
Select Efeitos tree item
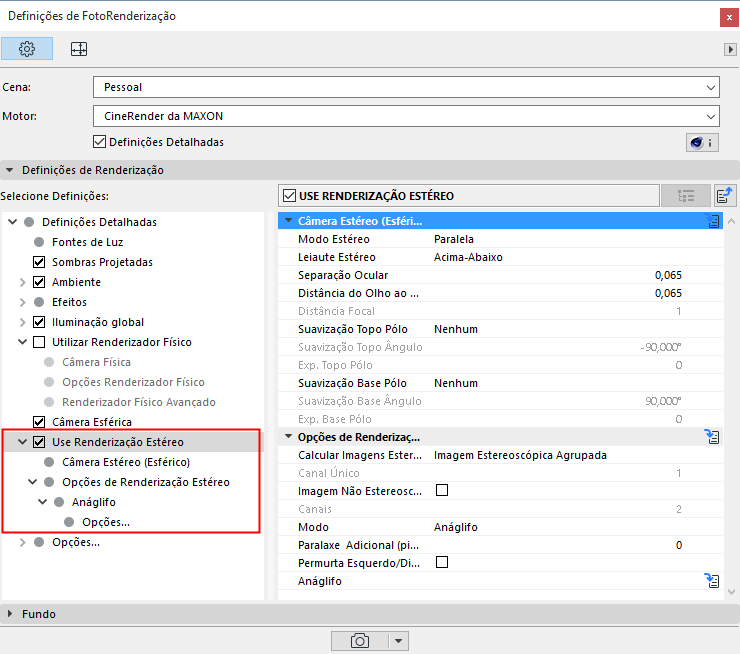pos(69,302)
